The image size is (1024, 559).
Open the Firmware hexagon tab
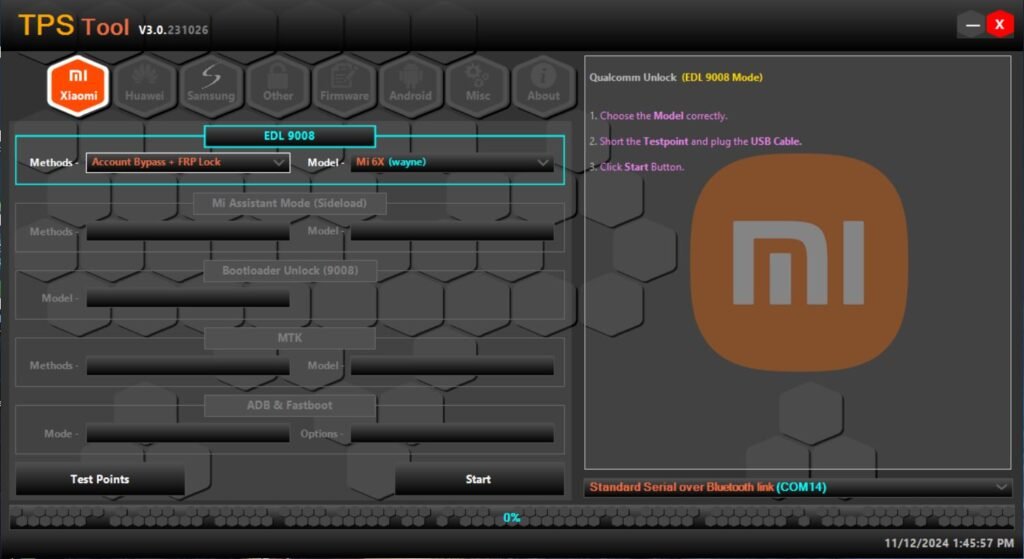[x=344, y=86]
